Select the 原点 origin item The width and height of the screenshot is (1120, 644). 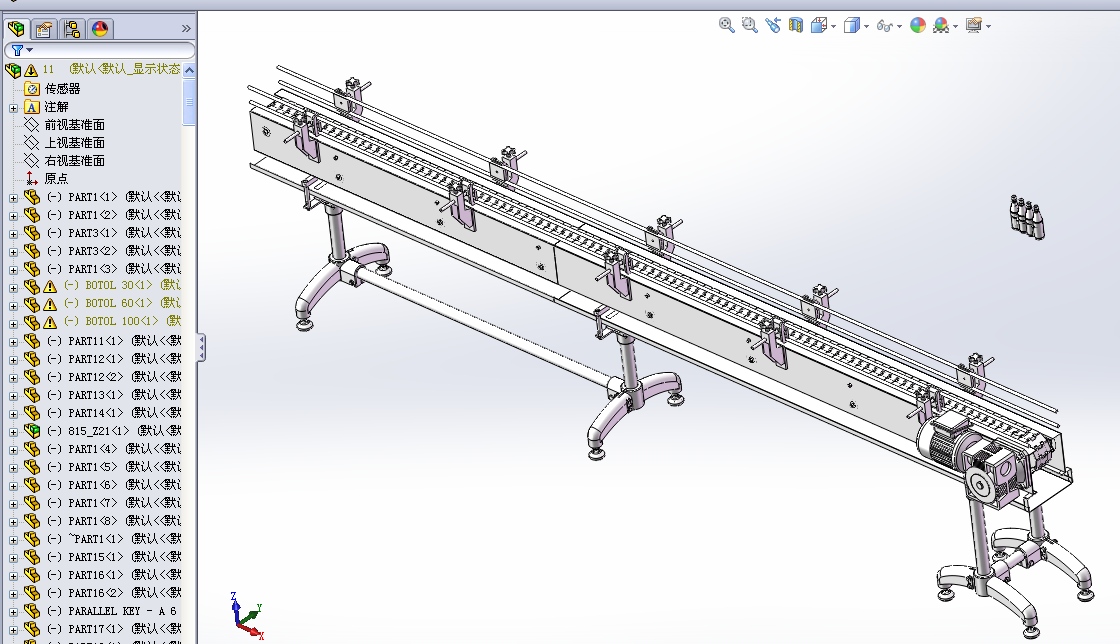(x=56, y=178)
